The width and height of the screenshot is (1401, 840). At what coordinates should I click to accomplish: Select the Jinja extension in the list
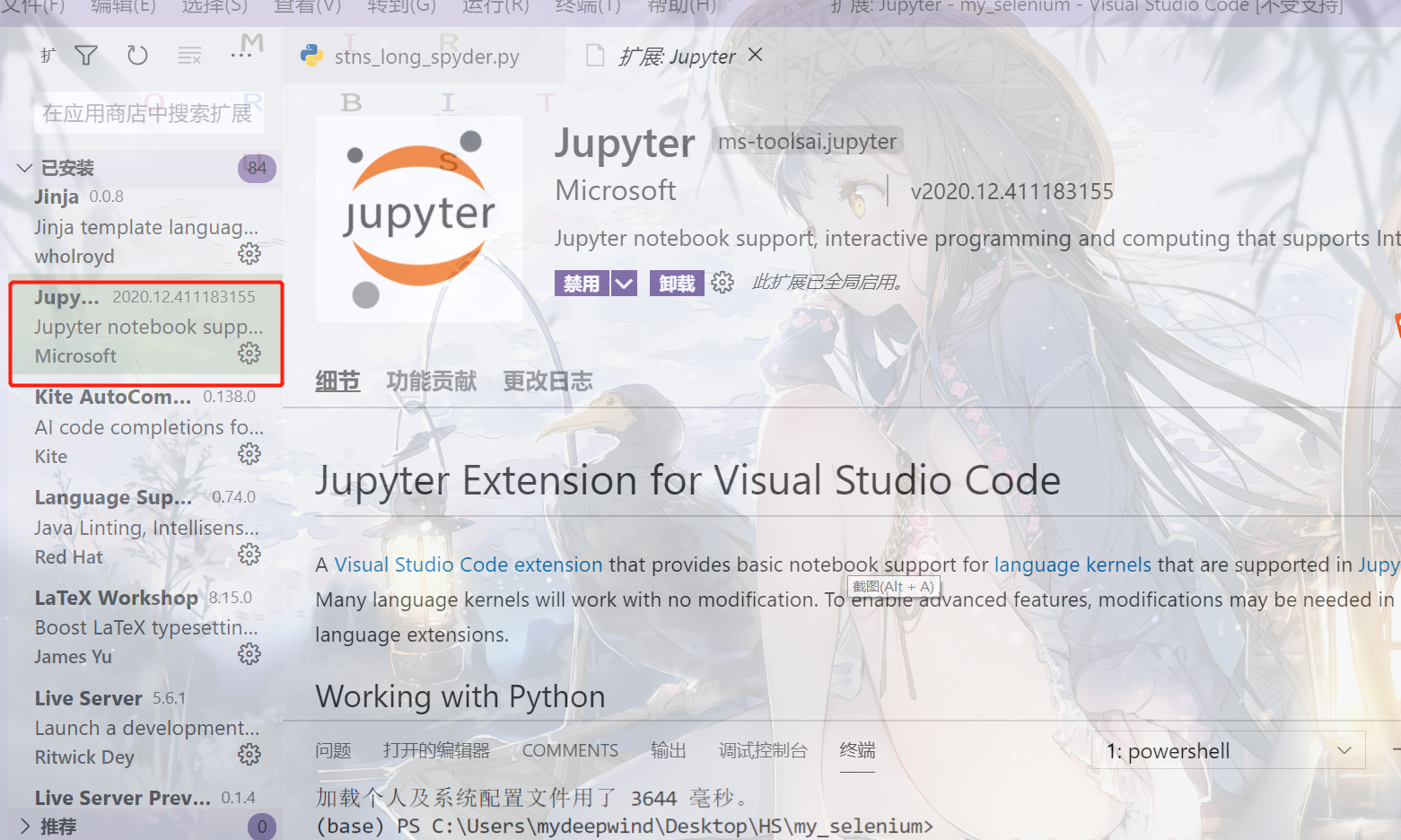click(x=145, y=226)
